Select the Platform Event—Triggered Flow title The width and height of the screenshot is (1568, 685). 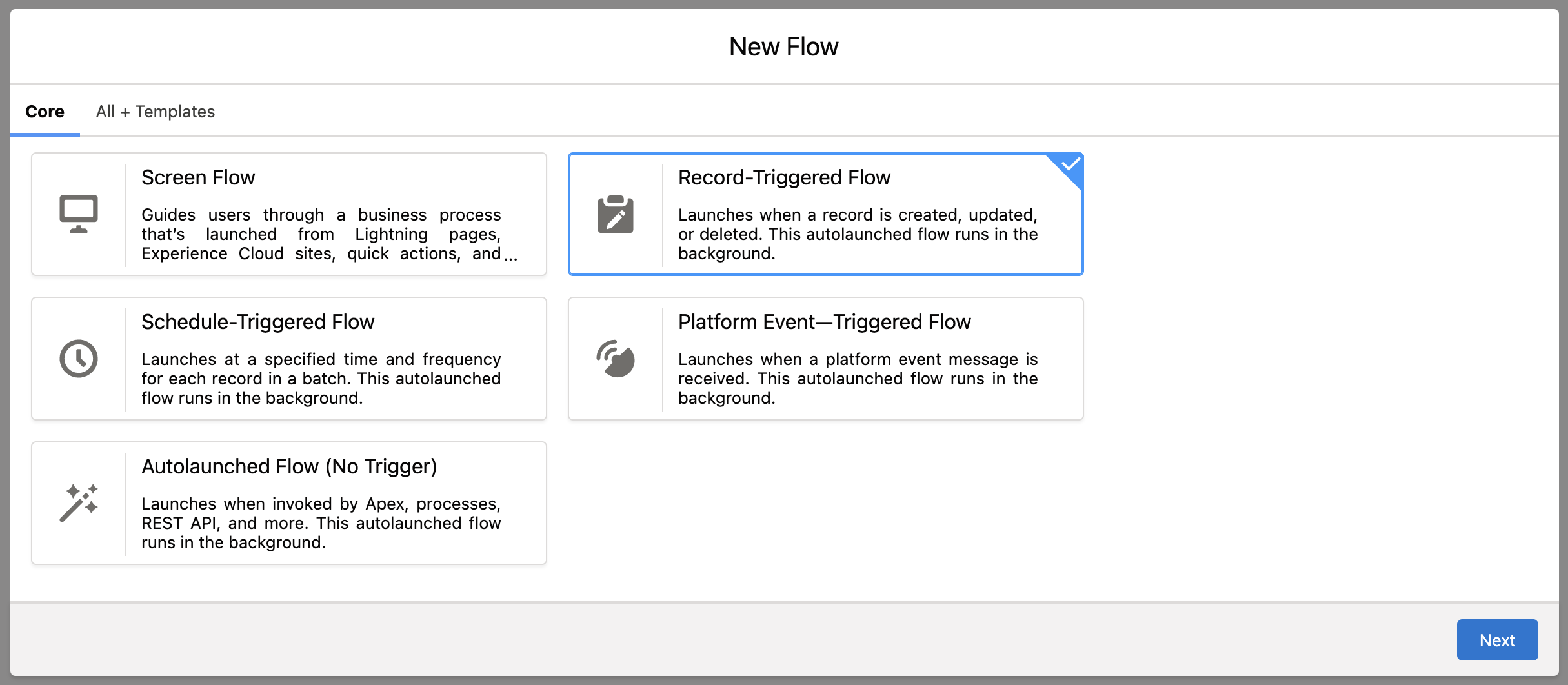(x=824, y=322)
